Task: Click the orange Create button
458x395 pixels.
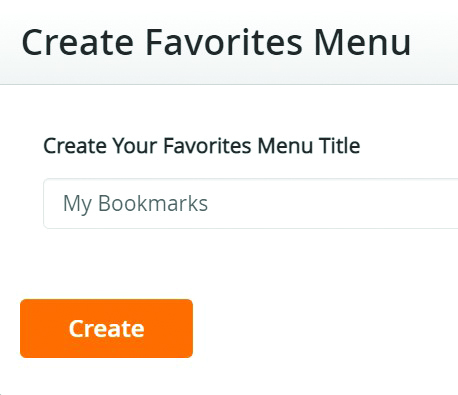Action: point(106,328)
